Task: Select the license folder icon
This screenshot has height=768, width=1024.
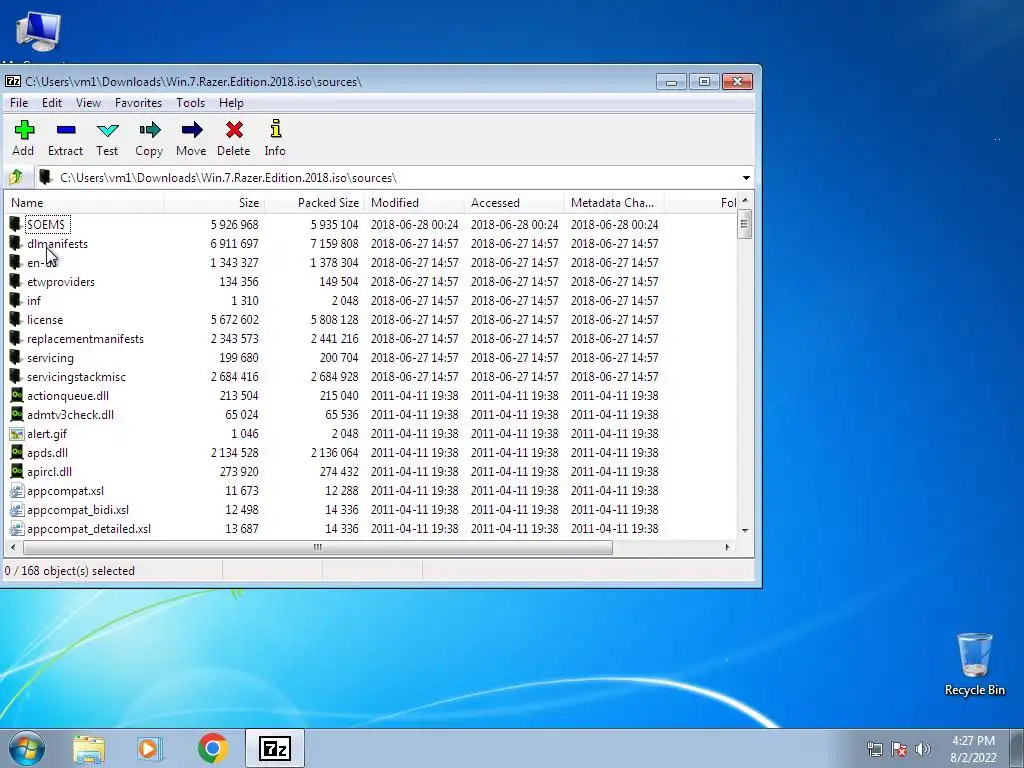Action: tap(16, 319)
